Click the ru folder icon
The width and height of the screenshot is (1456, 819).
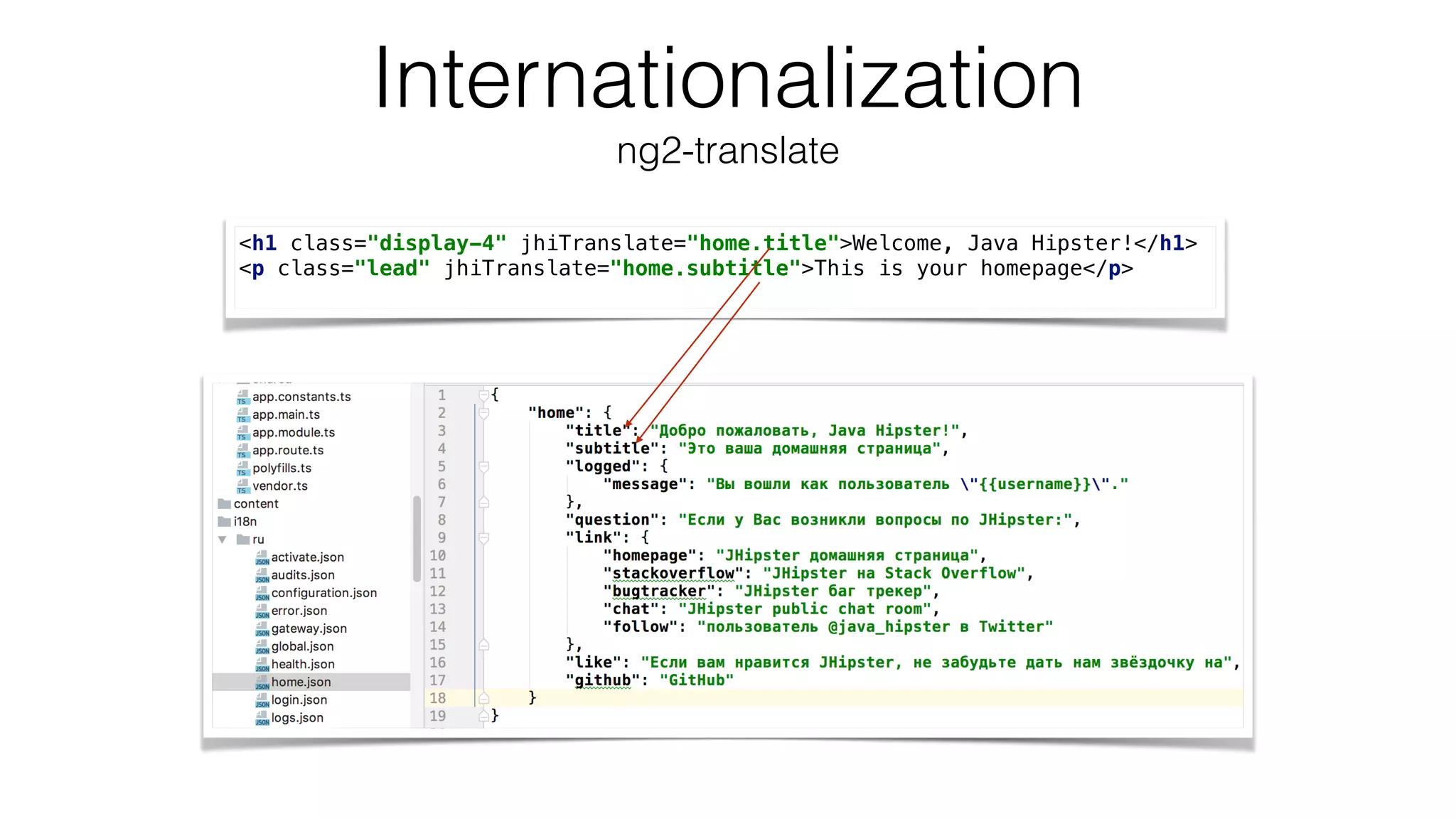tap(242, 540)
